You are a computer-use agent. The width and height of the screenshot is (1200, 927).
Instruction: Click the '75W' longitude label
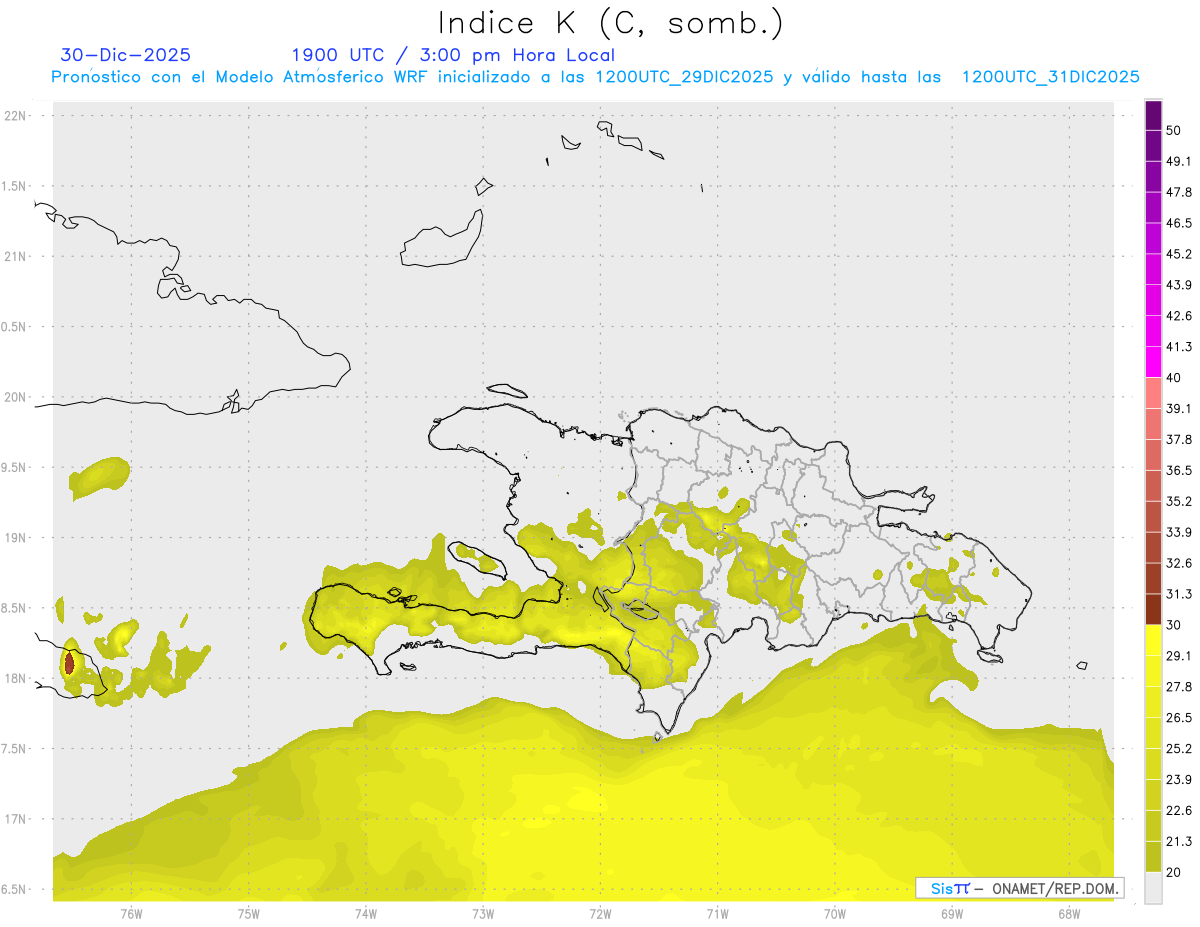pyautogui.click(x=249, y=914)
